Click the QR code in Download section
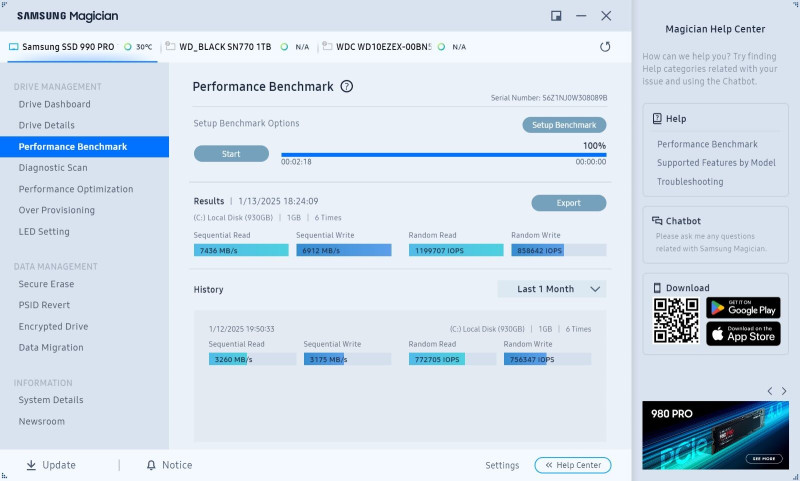800x481 pixels. click(x=676, y=320)
